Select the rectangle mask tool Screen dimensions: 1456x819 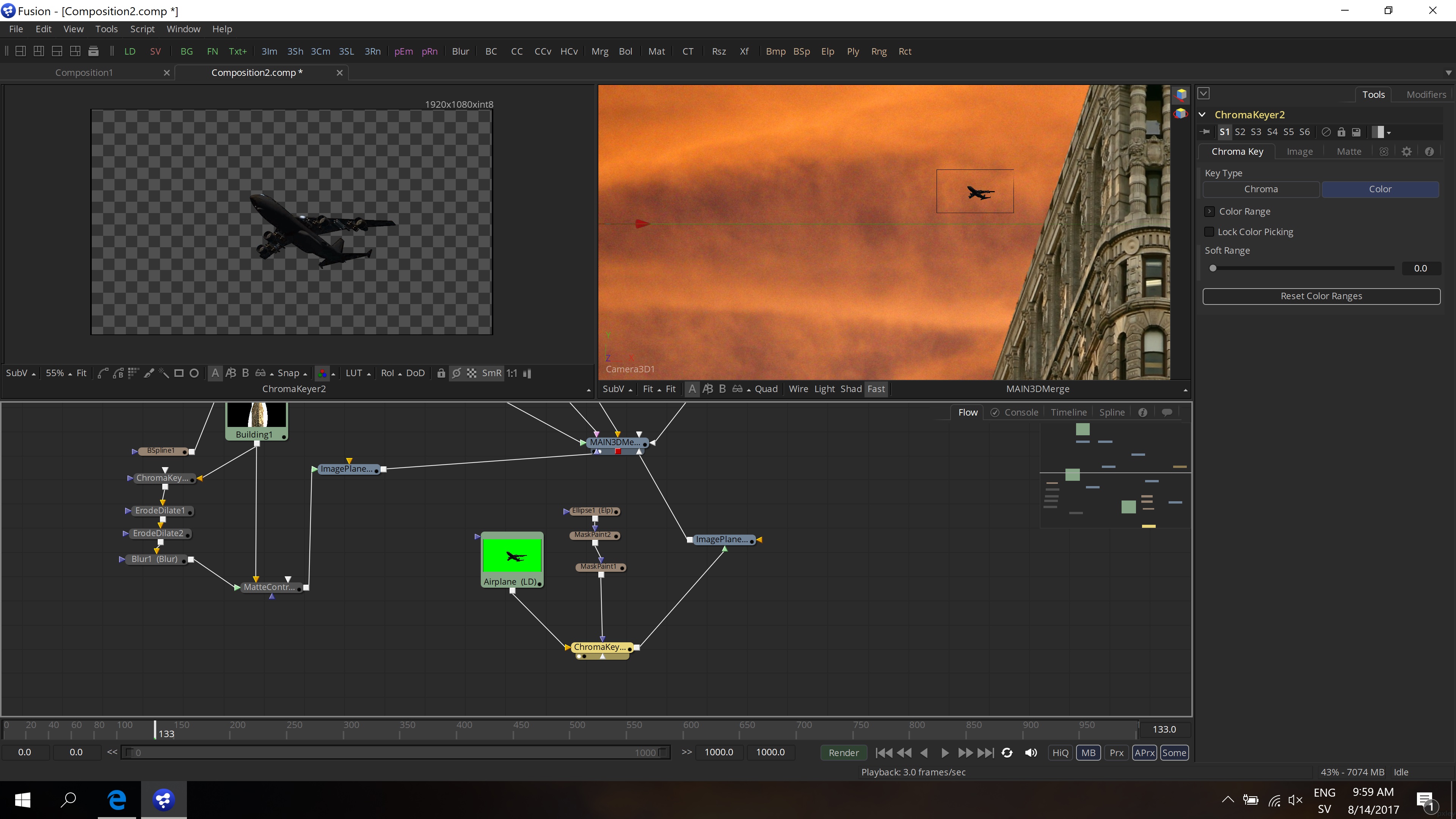point(179,373)
